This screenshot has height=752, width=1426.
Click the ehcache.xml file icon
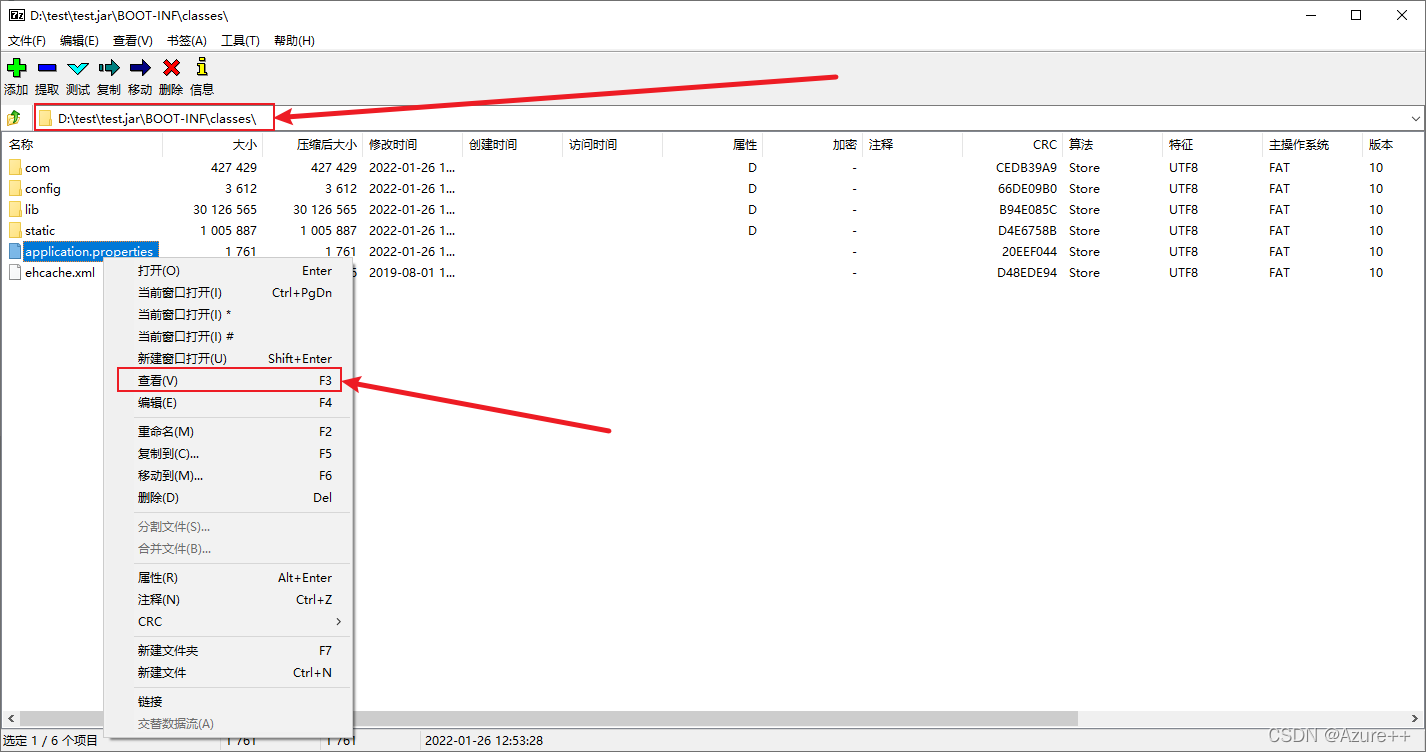[x=15, y=272]
